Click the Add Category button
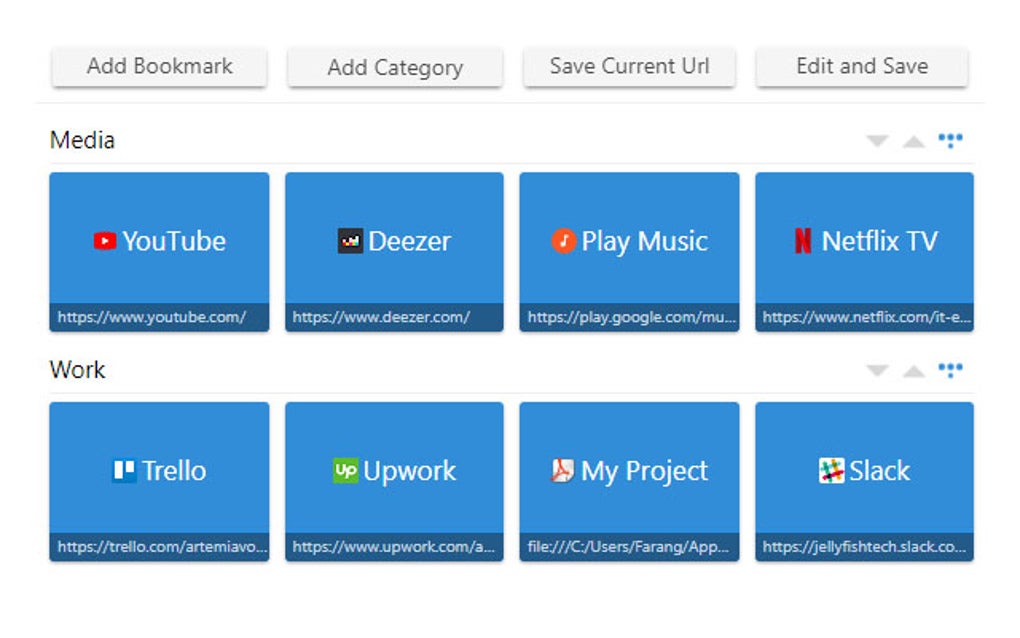This screenshot has width=1020, height=638. pyautogui.click(x=394, y=67)
